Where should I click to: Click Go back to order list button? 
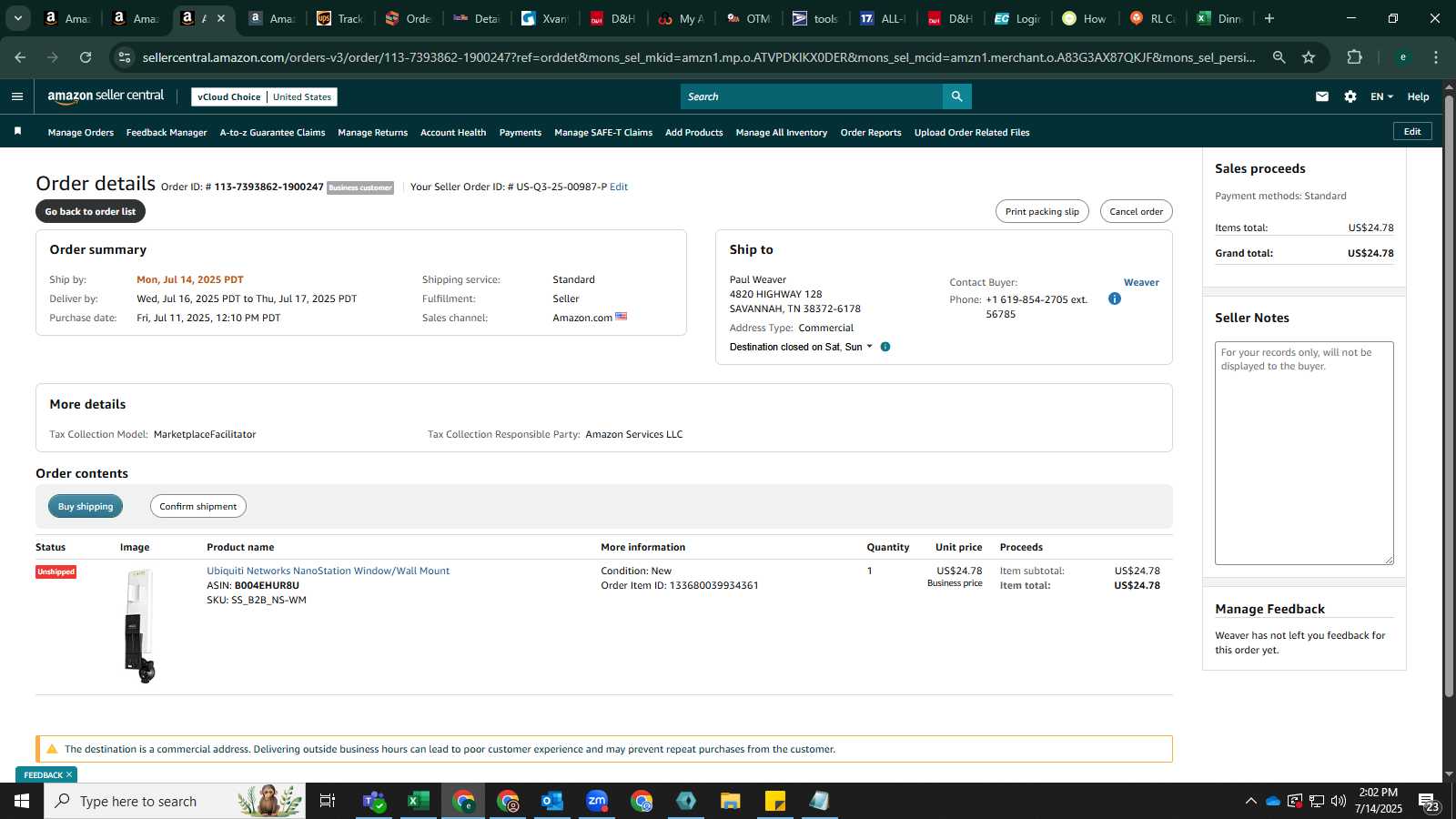coord(90,211)
